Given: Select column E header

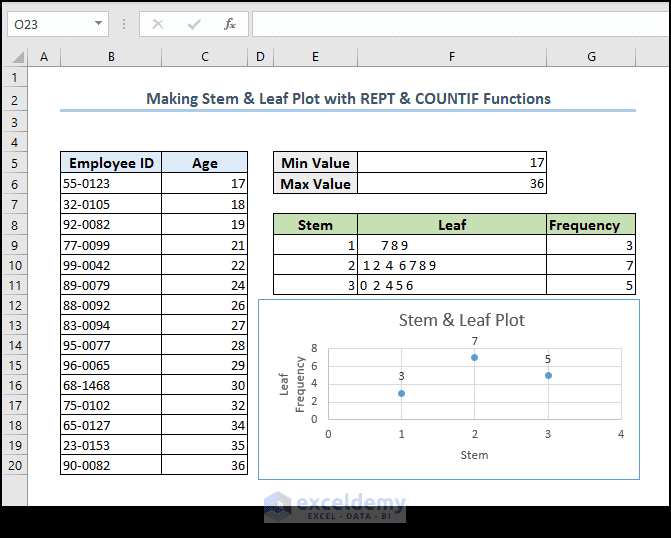Looking at the screenshot, I should 315,56.
